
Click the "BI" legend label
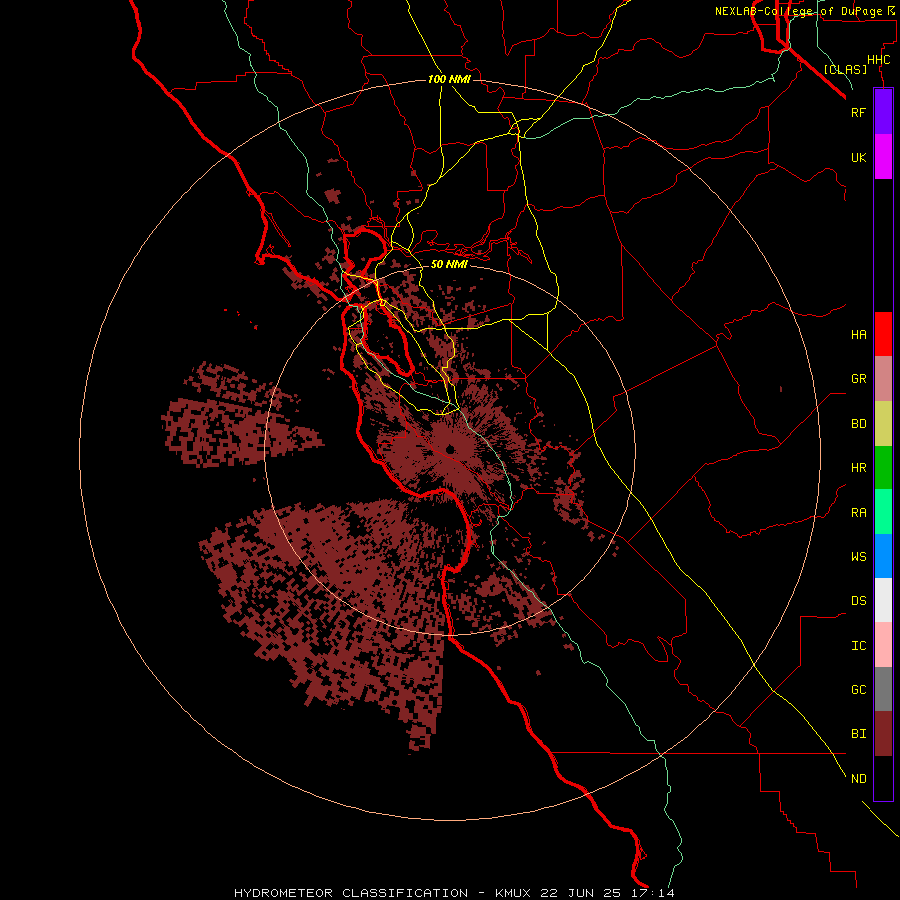[x=858, y=734]
